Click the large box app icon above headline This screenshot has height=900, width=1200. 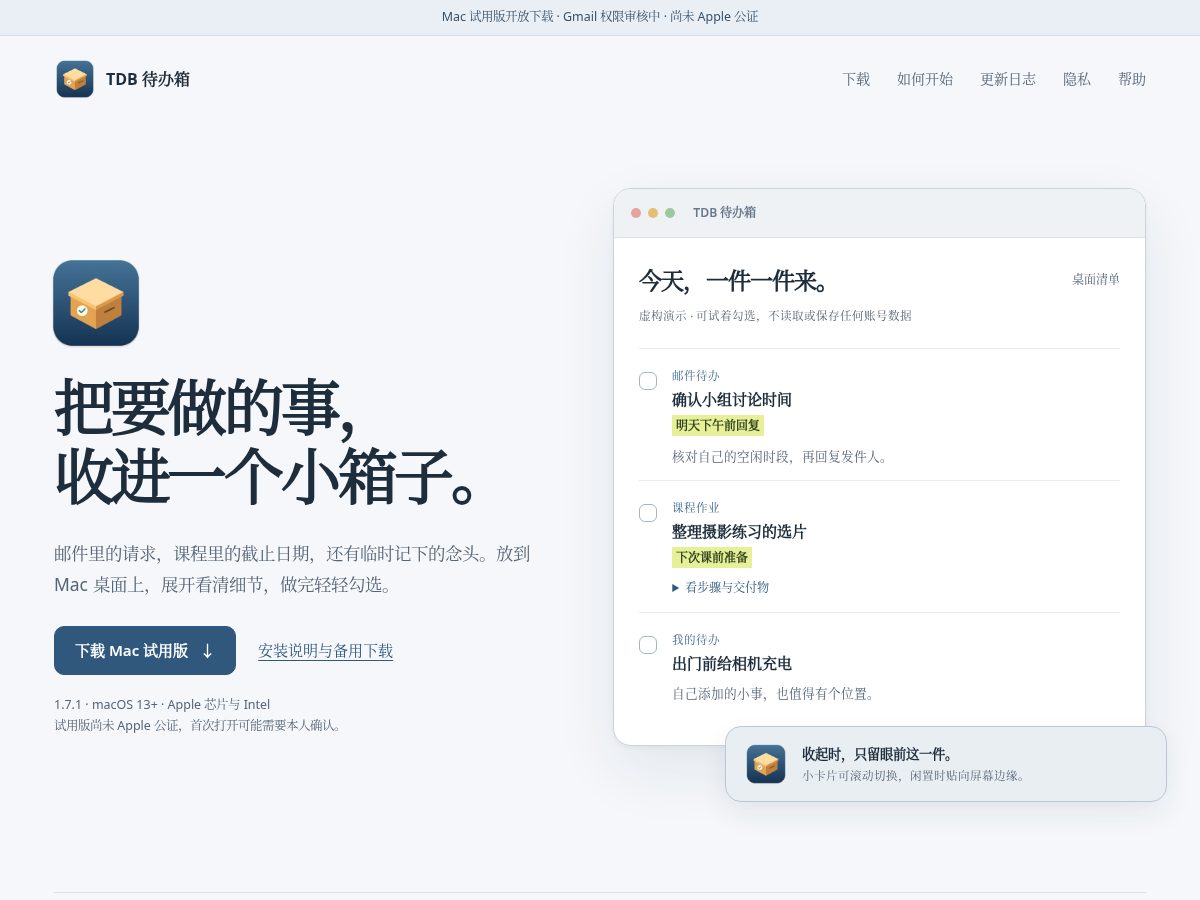coord(96,303)
